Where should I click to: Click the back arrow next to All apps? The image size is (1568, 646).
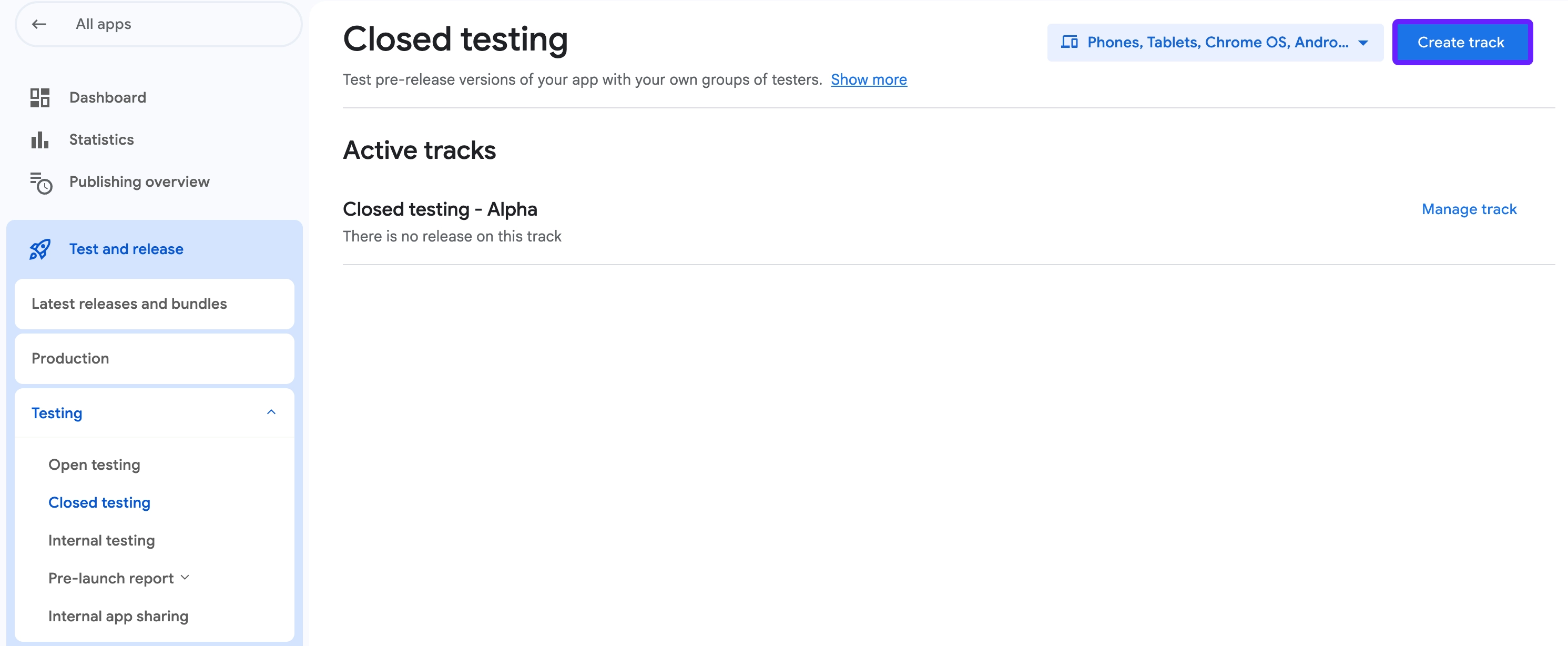(x=39, y=24)
